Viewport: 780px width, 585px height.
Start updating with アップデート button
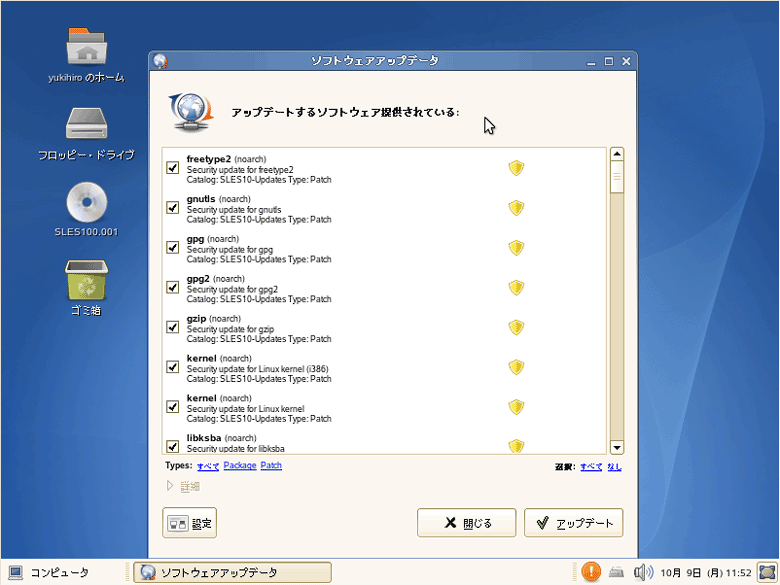574,523
